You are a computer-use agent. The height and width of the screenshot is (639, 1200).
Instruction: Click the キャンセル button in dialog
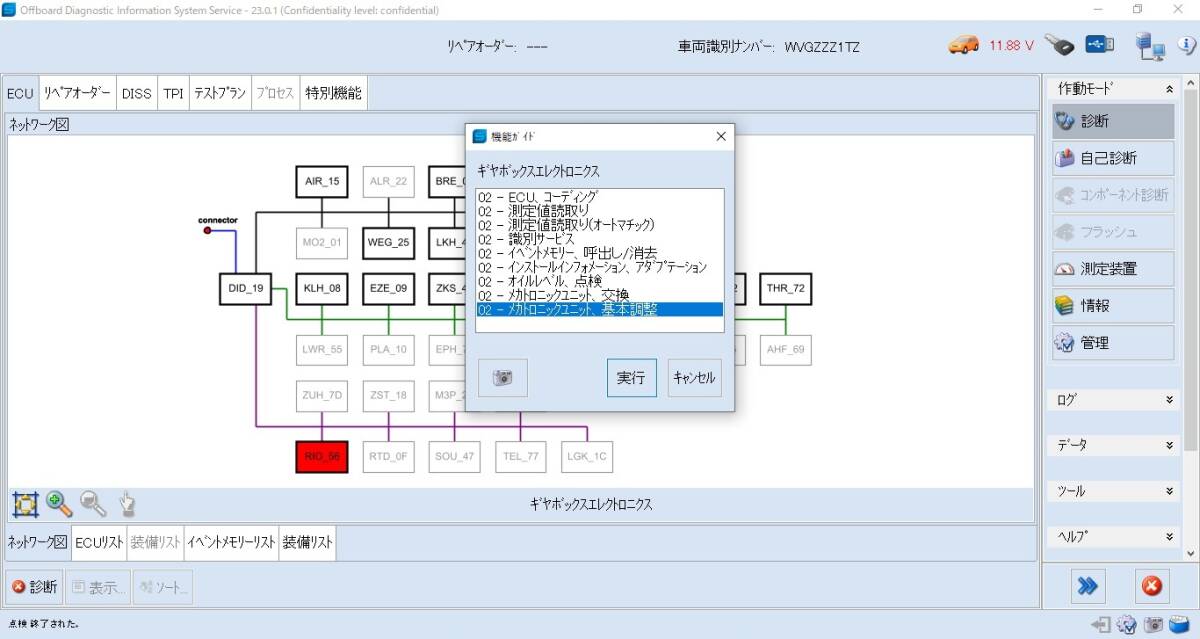tap(695, 378)
